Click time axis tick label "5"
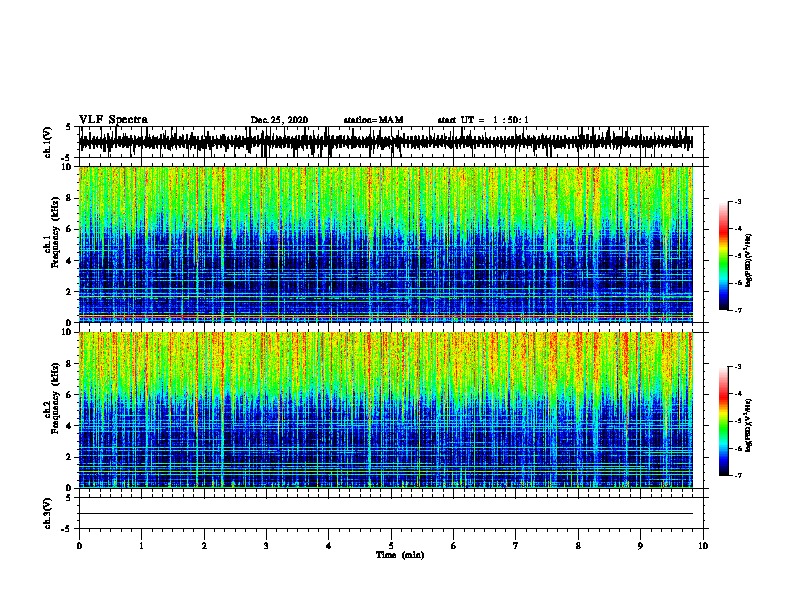792x612 pixels. pyautogui.click(x=391, y=546)
